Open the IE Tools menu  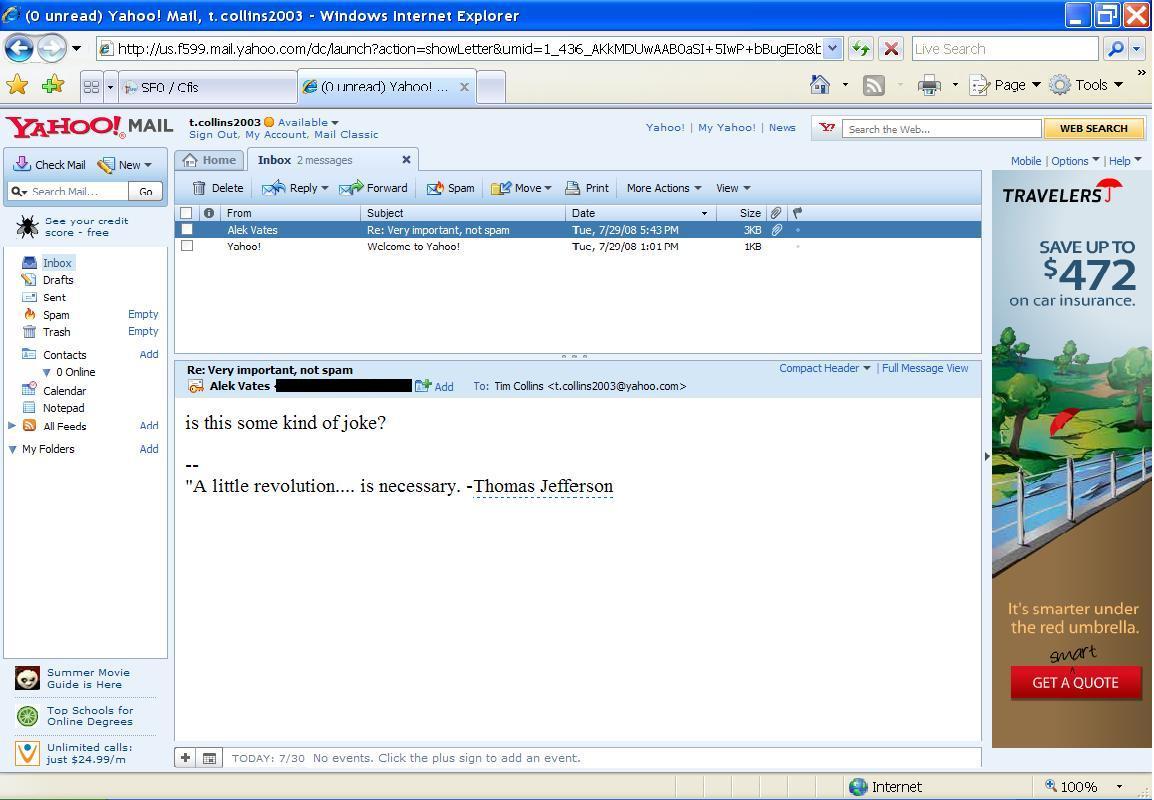(1086, 85)
